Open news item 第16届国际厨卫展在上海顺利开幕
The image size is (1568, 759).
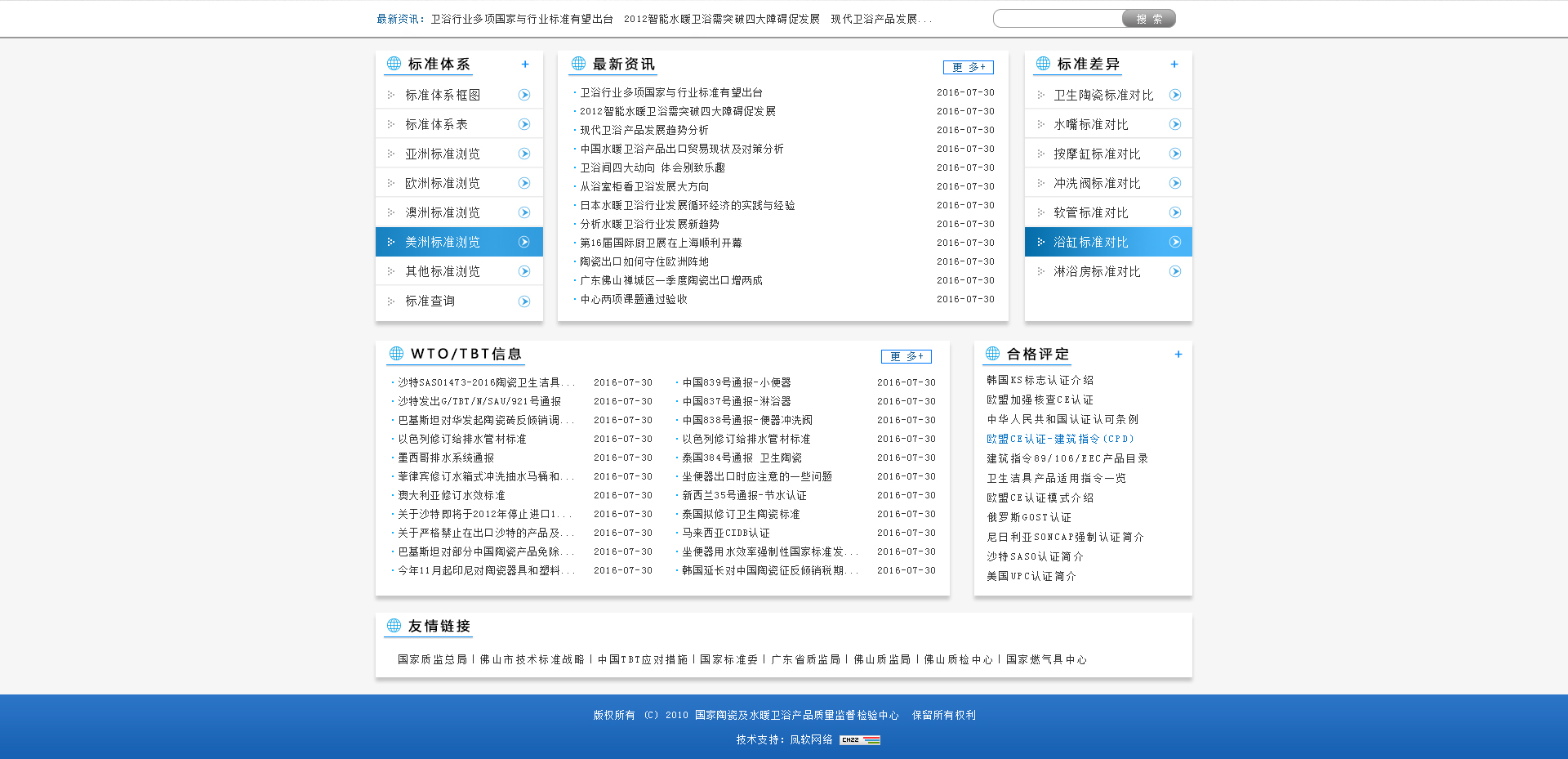pos(661,243)
